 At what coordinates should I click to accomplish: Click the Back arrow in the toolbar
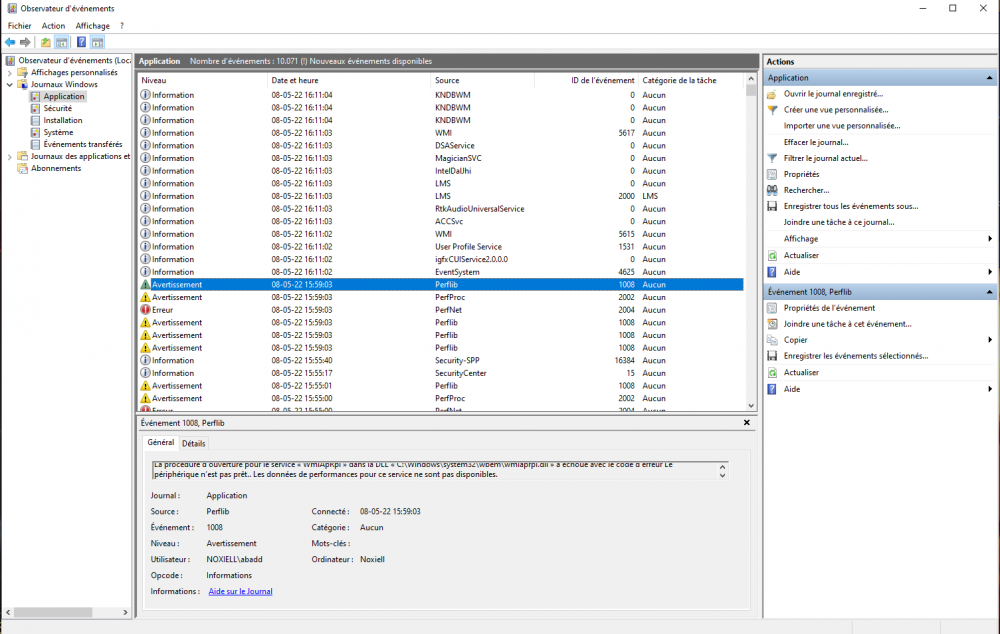[10, 42]
